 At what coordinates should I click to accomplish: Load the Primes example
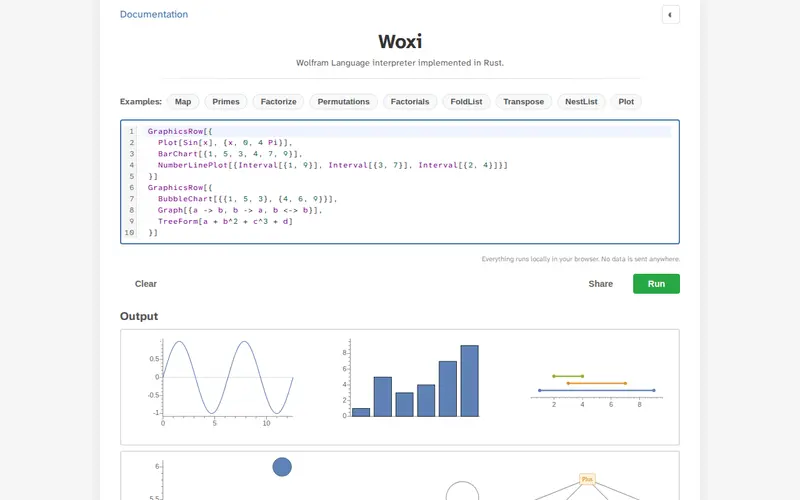[x=226, y=102]
